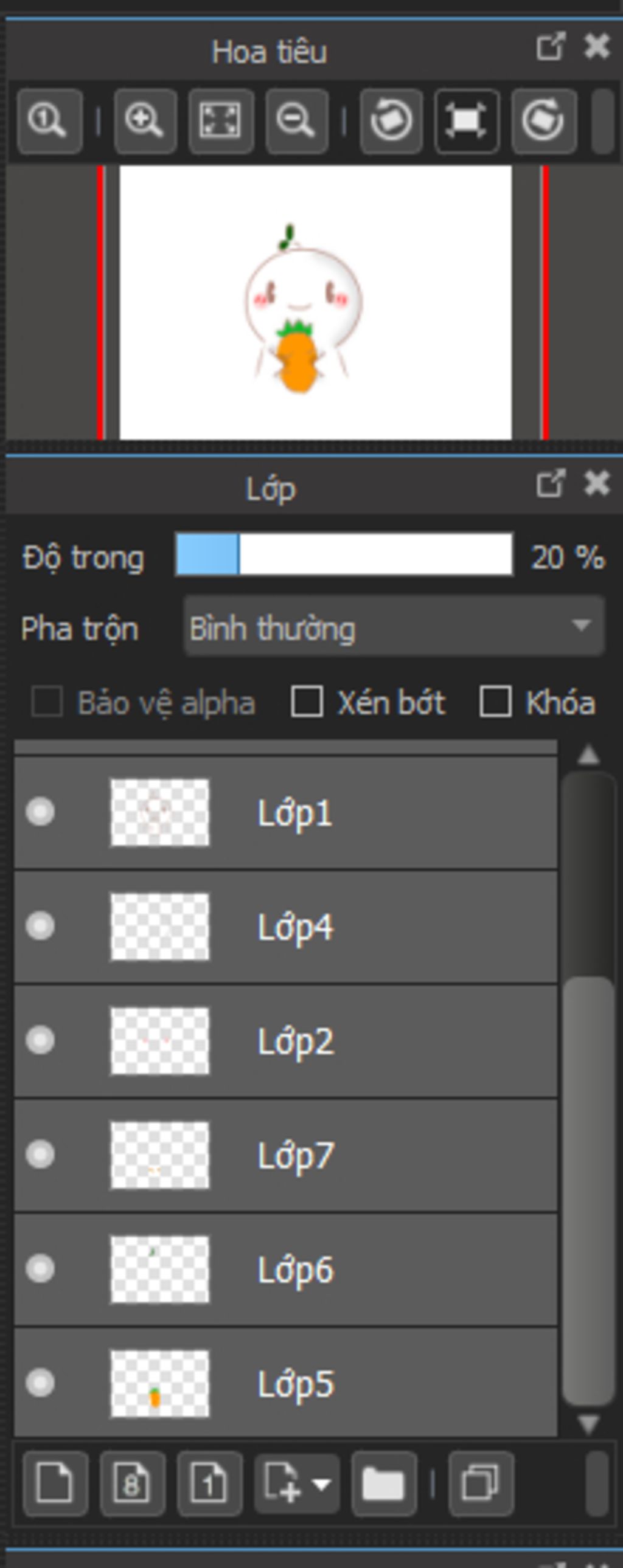Reset navigator zoom to 100%

(x=50, y=121)
